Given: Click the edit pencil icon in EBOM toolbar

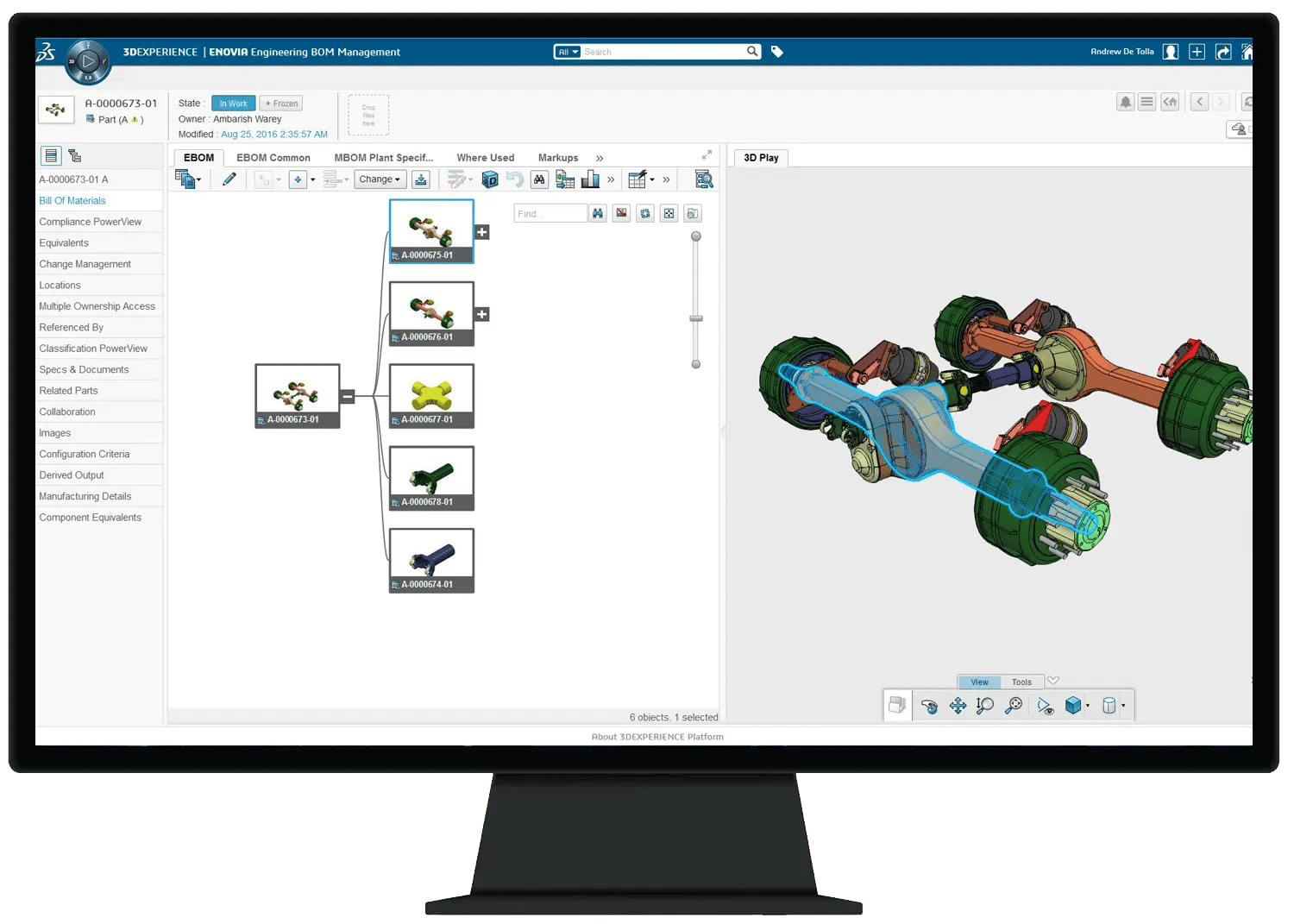Looking at the screenshot, I should [x=229, y=179].
